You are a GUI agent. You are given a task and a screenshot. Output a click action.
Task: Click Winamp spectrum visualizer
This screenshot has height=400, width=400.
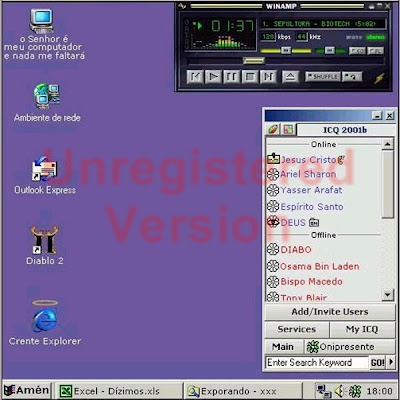tap(220, 42)
